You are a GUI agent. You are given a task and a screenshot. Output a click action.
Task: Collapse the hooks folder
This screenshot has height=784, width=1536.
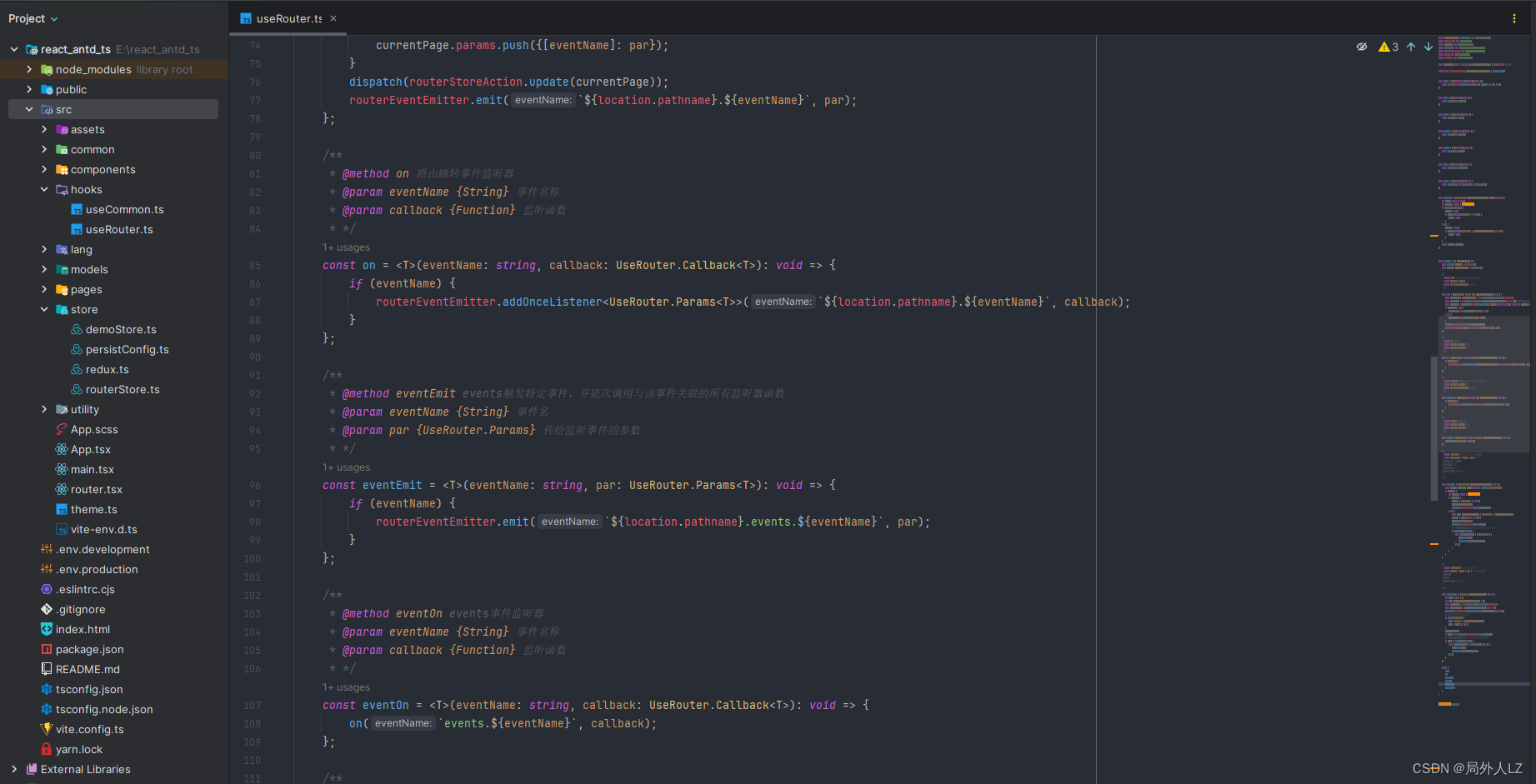[x=44, y=189]
